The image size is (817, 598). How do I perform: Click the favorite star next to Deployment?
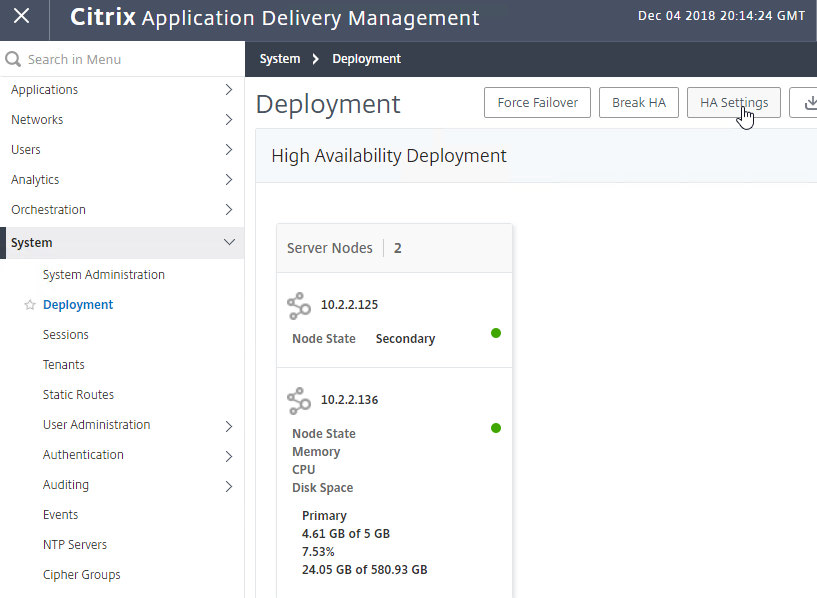pyautogui.click(x=30, y=305)
